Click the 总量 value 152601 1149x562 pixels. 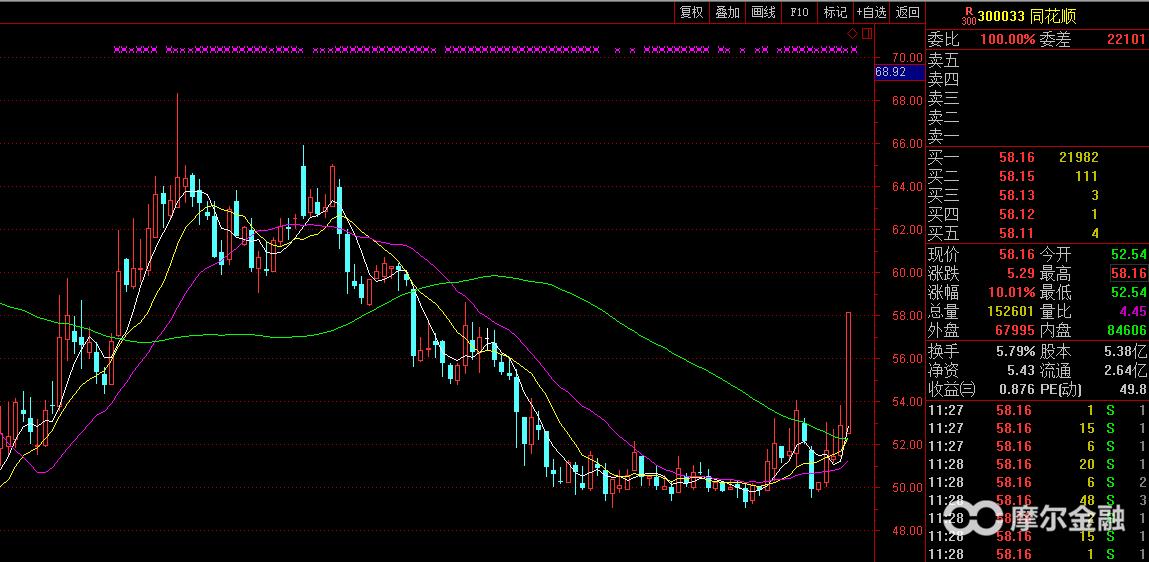pyautogui.click(x=1012, y=311)
